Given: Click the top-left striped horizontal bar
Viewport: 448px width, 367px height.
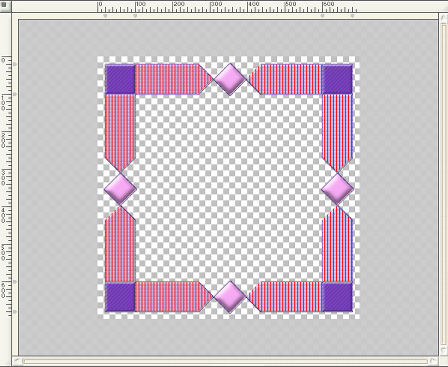Looking at the screenshot, I should click(173, 79).
